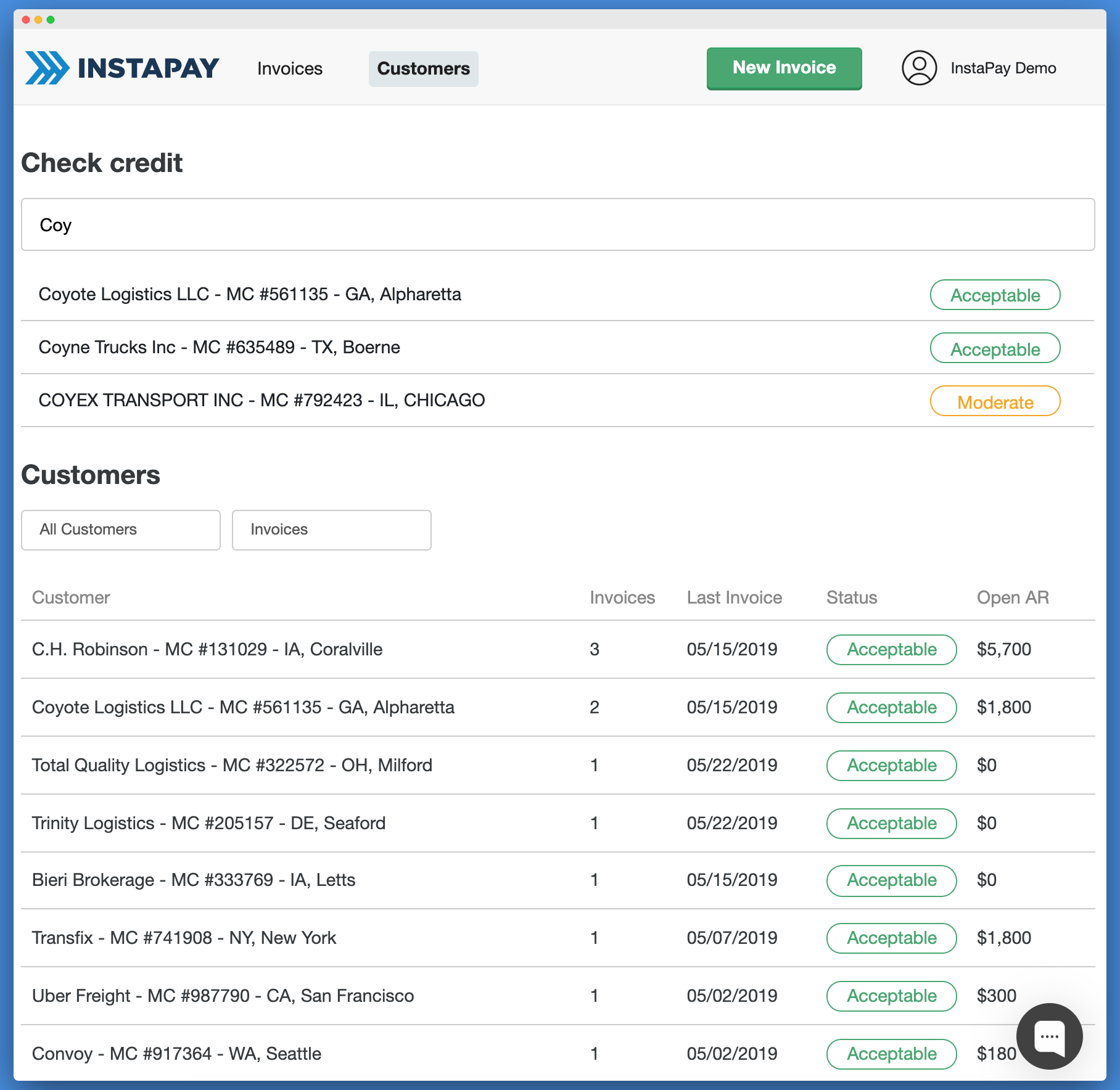Create a New Invoice
1120x1090 pixels.
click(784, 68)
